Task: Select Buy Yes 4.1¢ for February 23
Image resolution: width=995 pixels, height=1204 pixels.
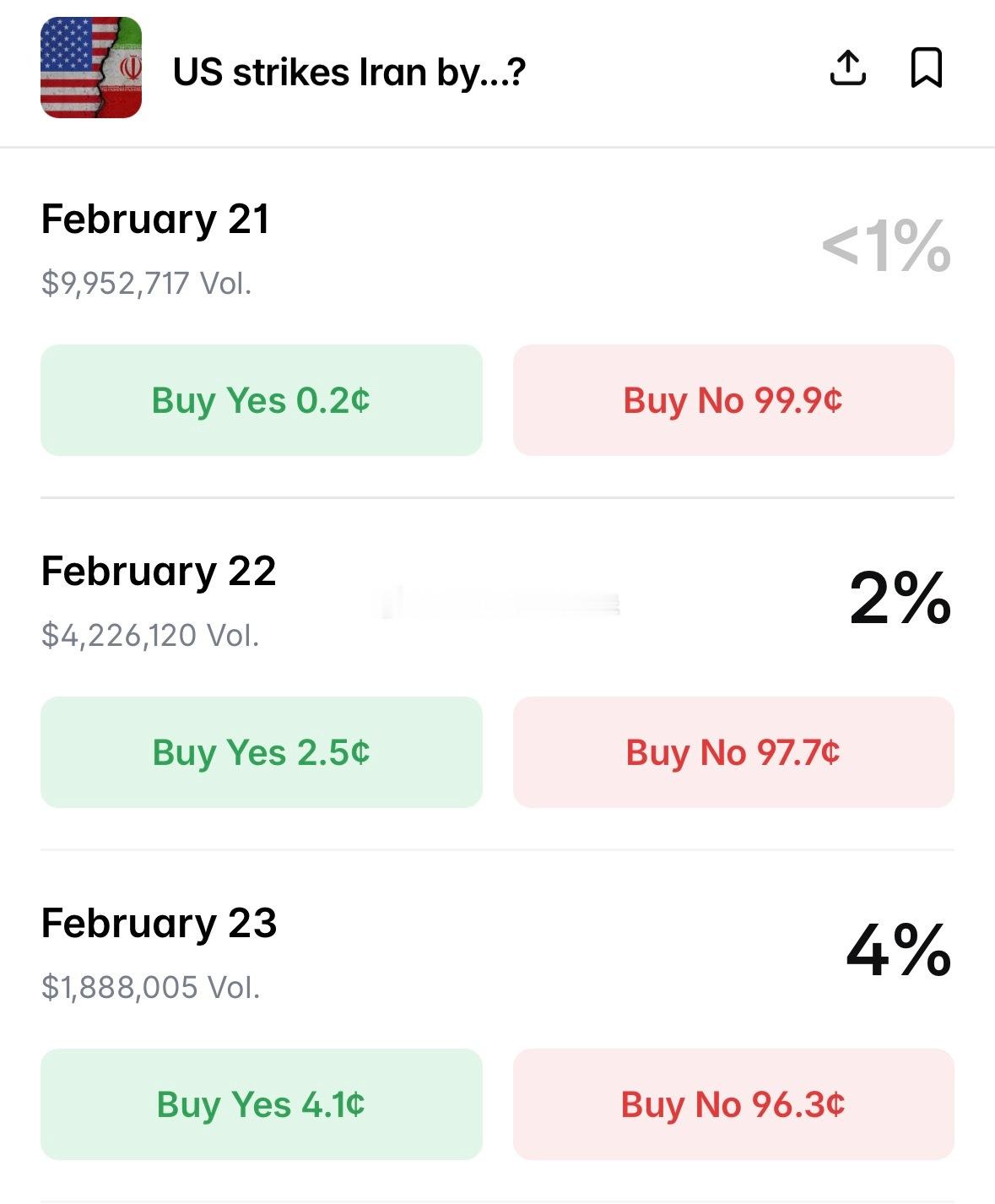Action: click(x=262, y=1104)
